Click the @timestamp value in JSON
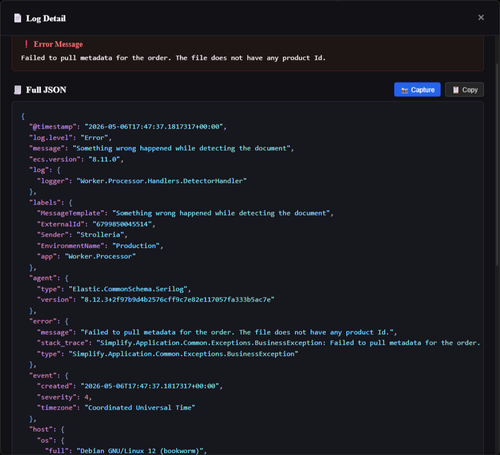The width and height of the screenshot is (500, 455). 156,127
